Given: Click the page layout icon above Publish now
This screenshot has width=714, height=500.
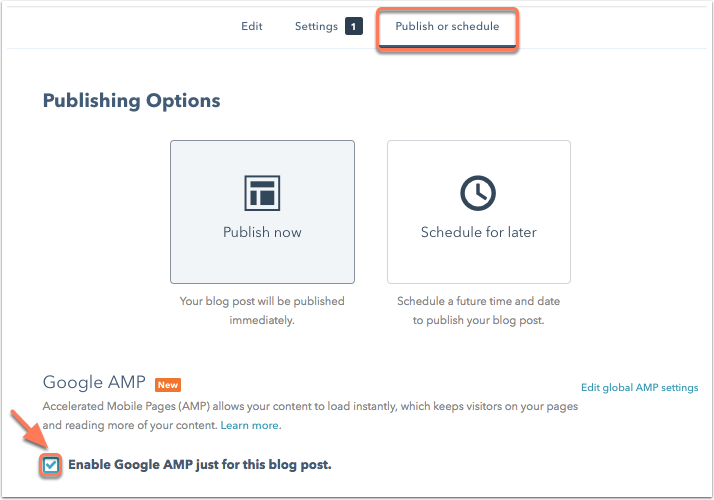Looking at the screenshot, I should pos(262,193).
